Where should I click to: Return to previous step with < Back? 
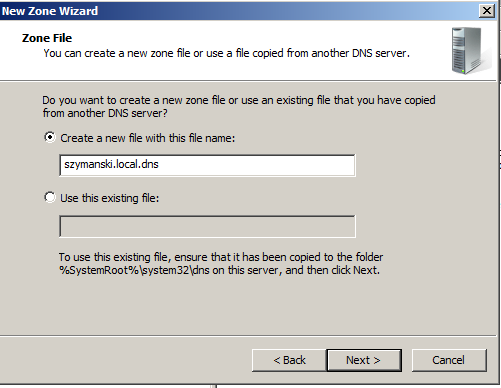[x=289, y=360]
